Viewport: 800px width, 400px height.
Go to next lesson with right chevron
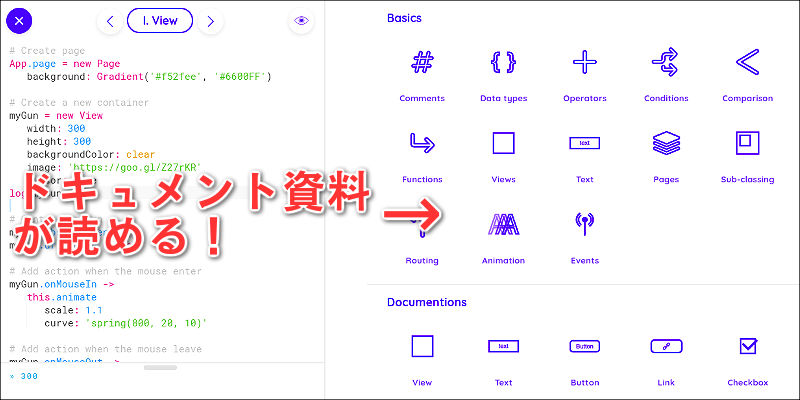[210, 21]
